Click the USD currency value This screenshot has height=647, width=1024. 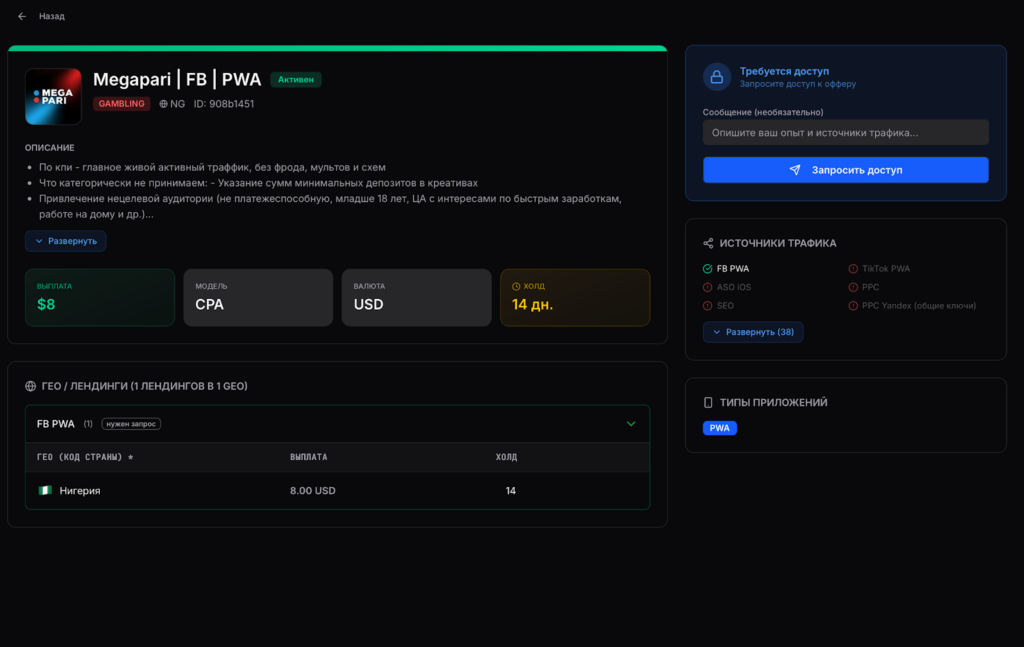368,304
